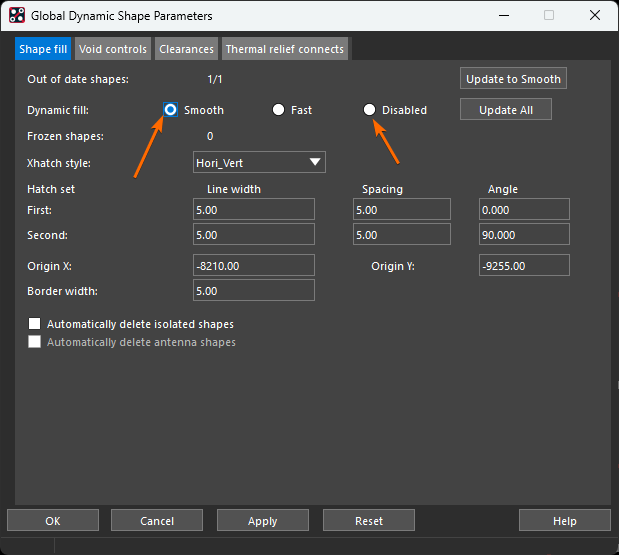Click the app icon in title bar
619x555 pixels.
click(x=17, y=16)
